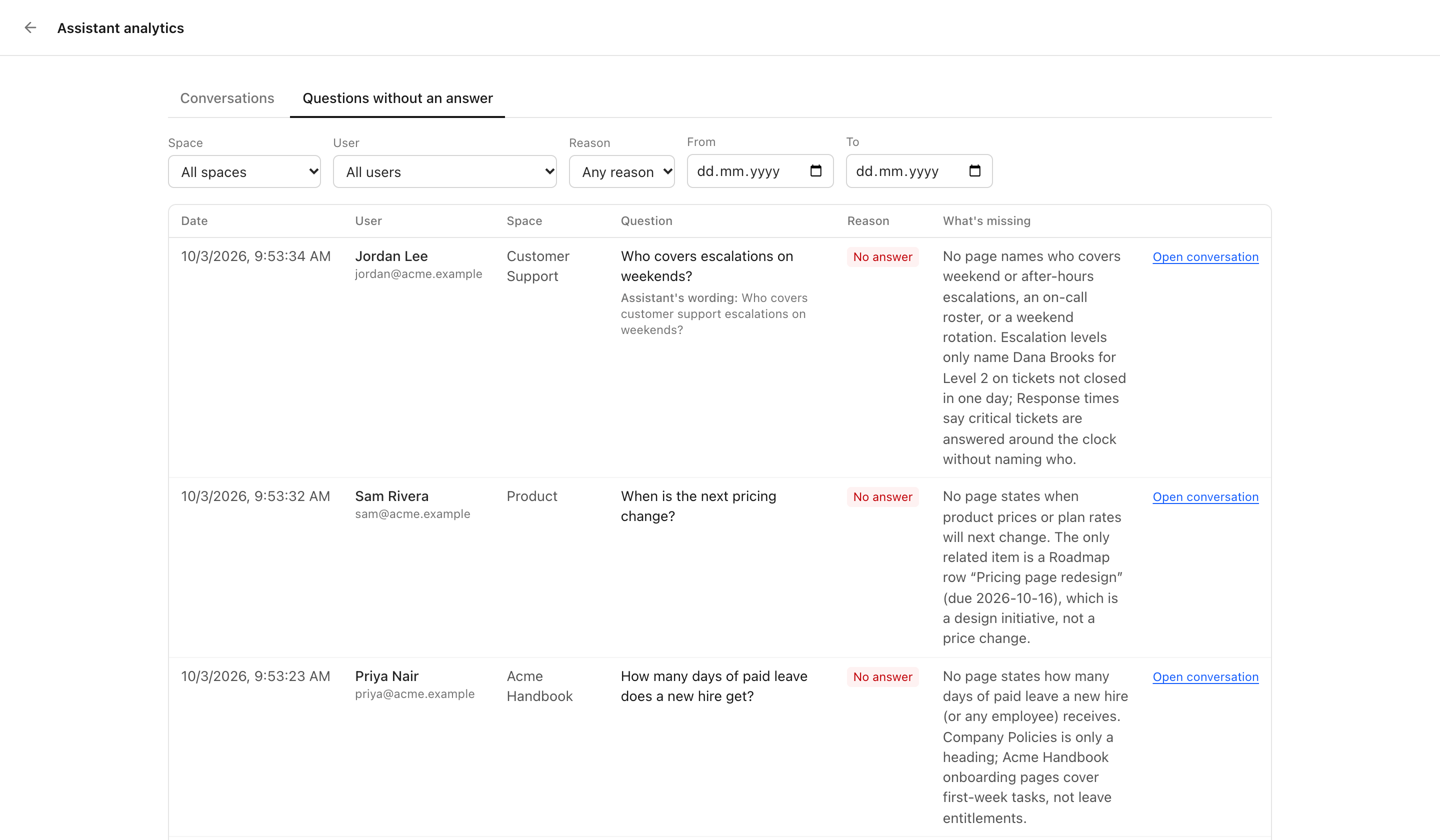The width and height of the screenshot is (1440, 840).
Task: Click the date 10/3/2026, 9:53:32 AM
Action: pos(255,496)
